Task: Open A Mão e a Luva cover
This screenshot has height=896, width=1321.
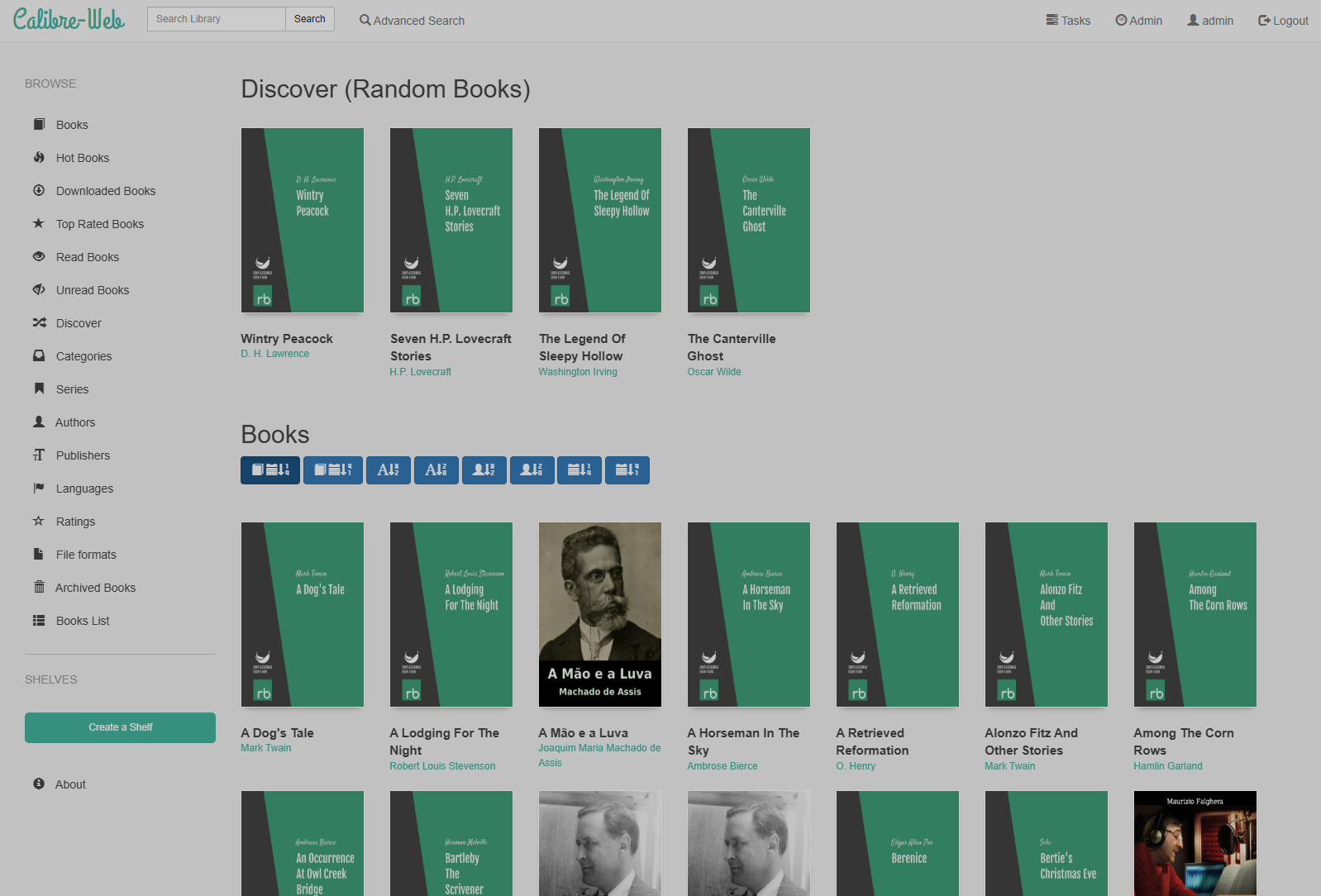Action: click(600, 614)
